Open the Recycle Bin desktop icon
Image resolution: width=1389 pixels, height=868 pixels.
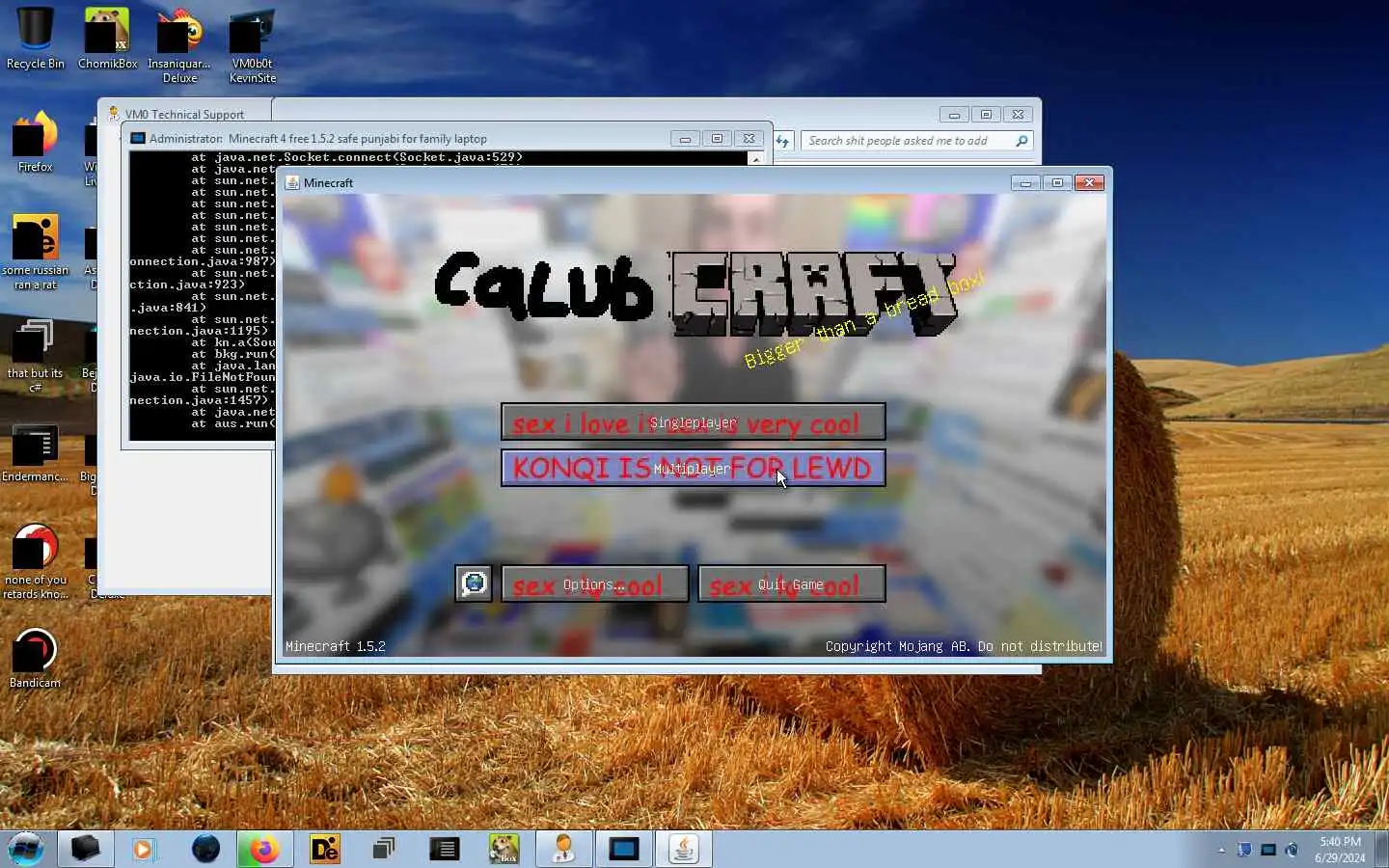click(36, 39)
